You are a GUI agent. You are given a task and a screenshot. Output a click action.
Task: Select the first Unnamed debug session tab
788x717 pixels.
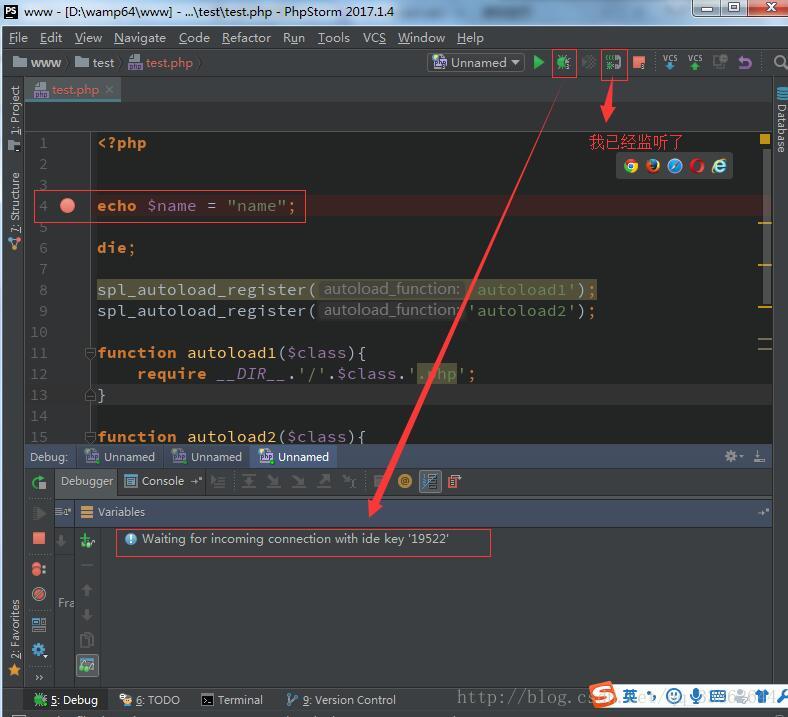point(120,457)
